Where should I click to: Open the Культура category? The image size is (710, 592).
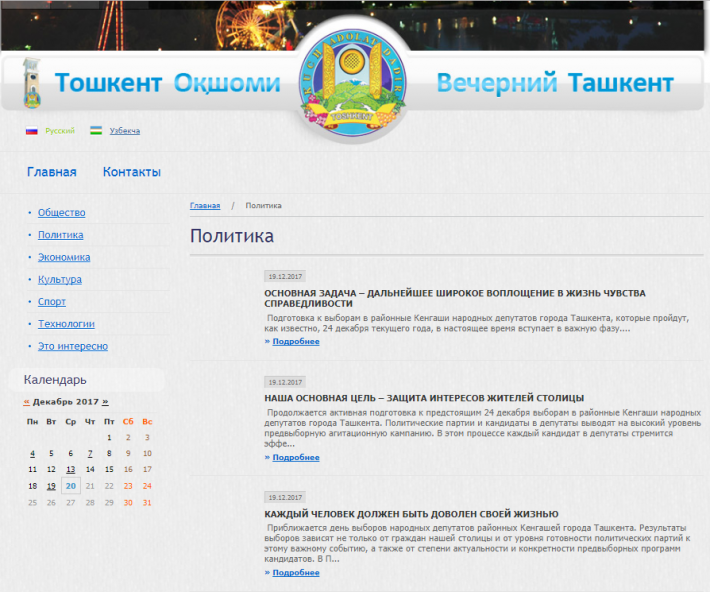pyautogui.click(x=60, y=279)
